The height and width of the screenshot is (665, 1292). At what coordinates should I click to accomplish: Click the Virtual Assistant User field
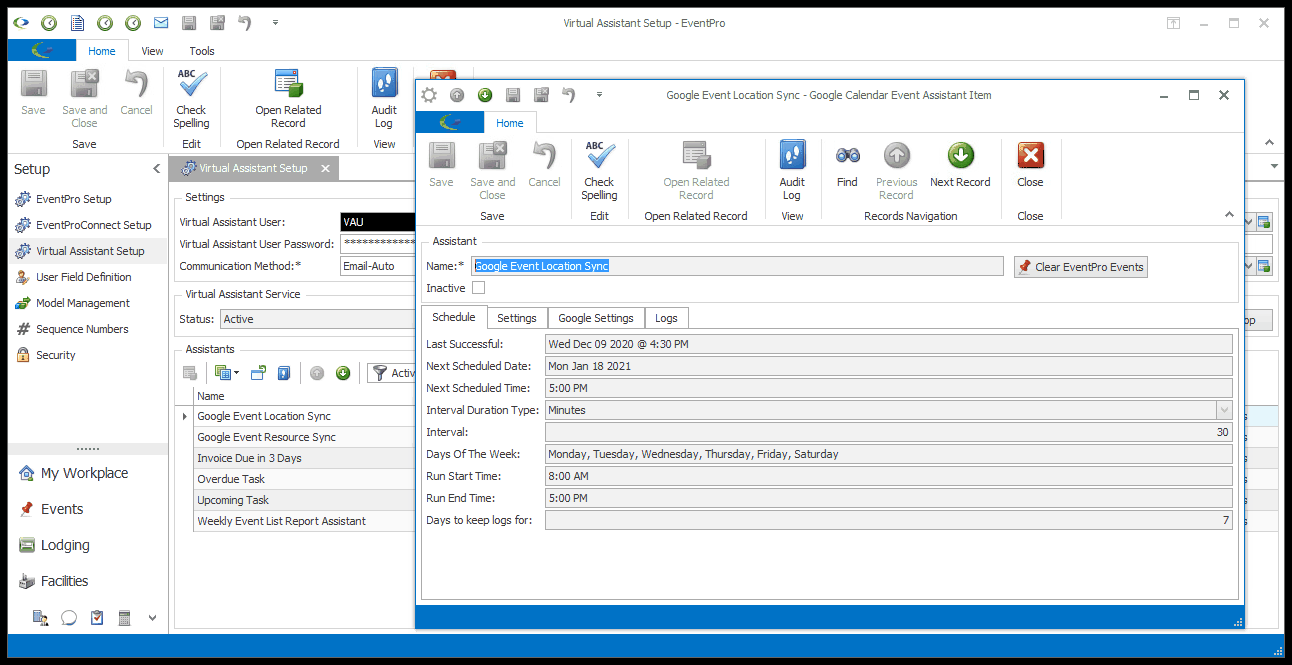pyautogui.click(x=377, y=222)
